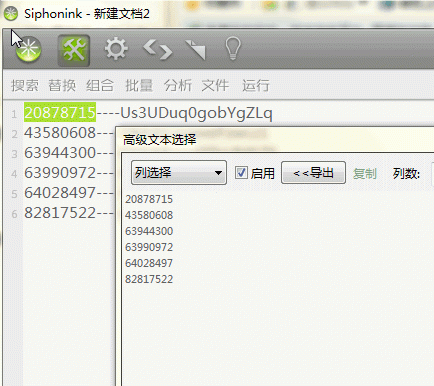Viewport: 434px width, 386px height.
Task: Click 63990972 in the dialog result list
Action: tap(149, 247)
